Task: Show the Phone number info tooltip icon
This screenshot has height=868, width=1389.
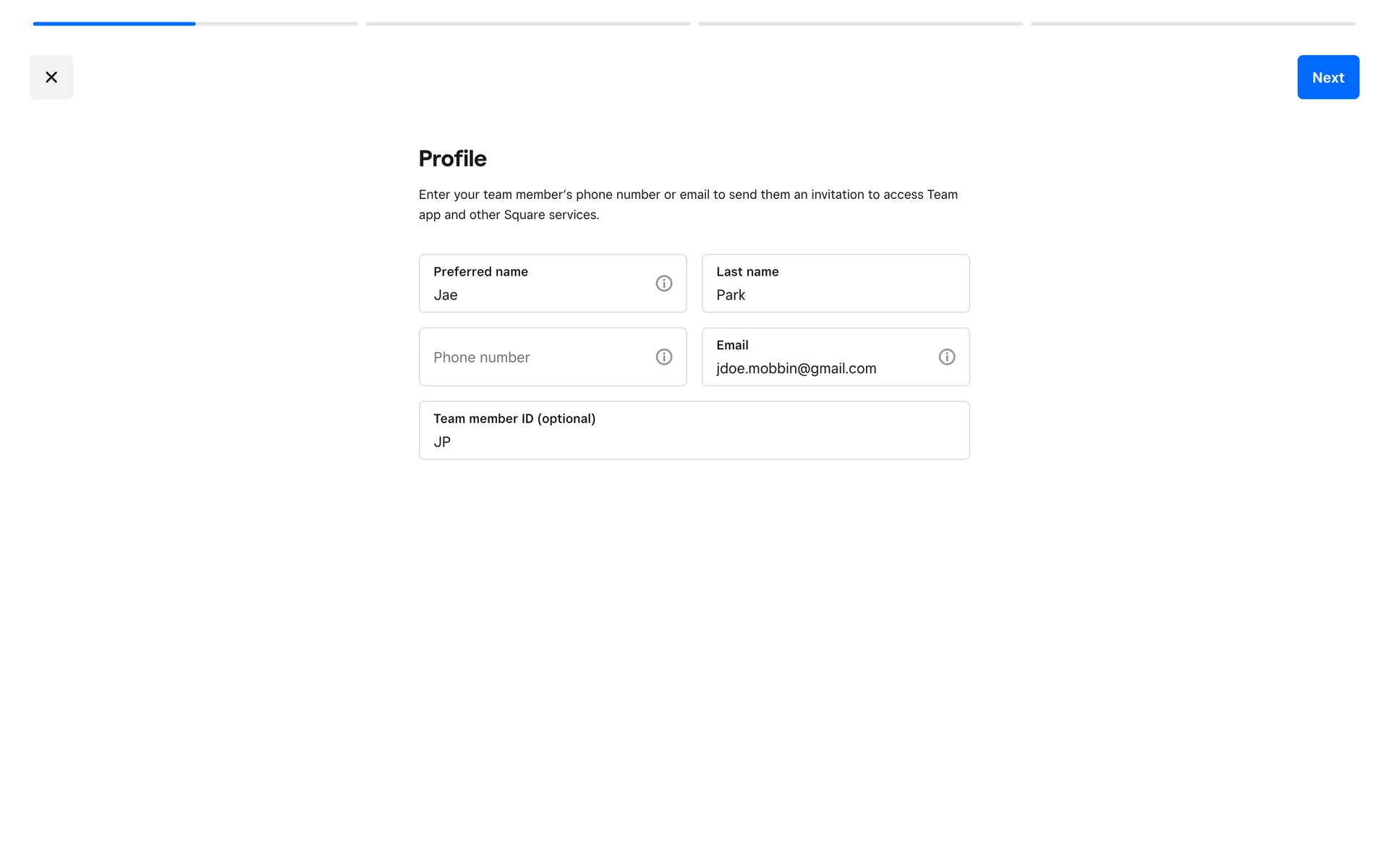Action: tap(663, 357)
